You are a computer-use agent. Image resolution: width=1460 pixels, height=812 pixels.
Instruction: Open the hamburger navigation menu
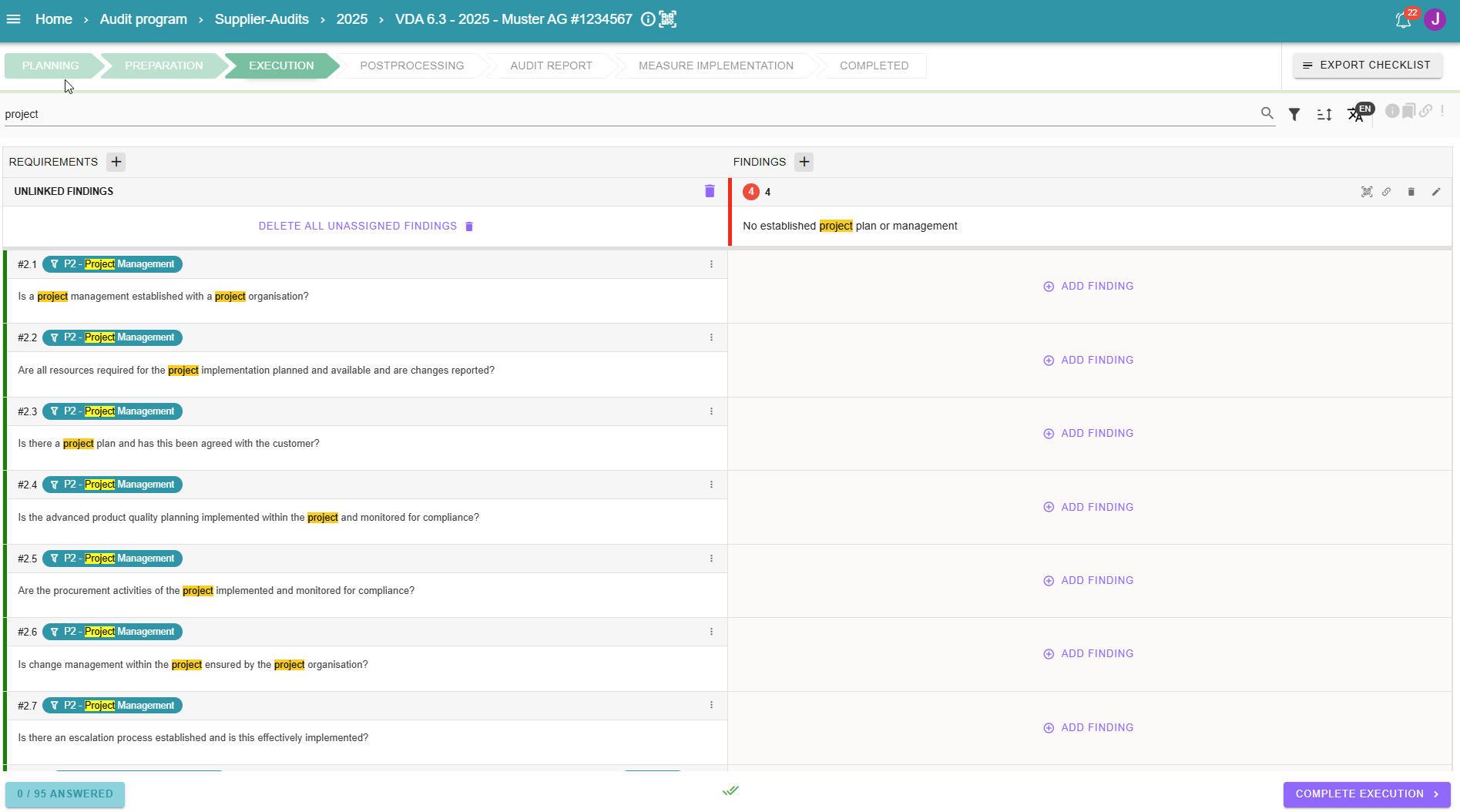[13, 19]
